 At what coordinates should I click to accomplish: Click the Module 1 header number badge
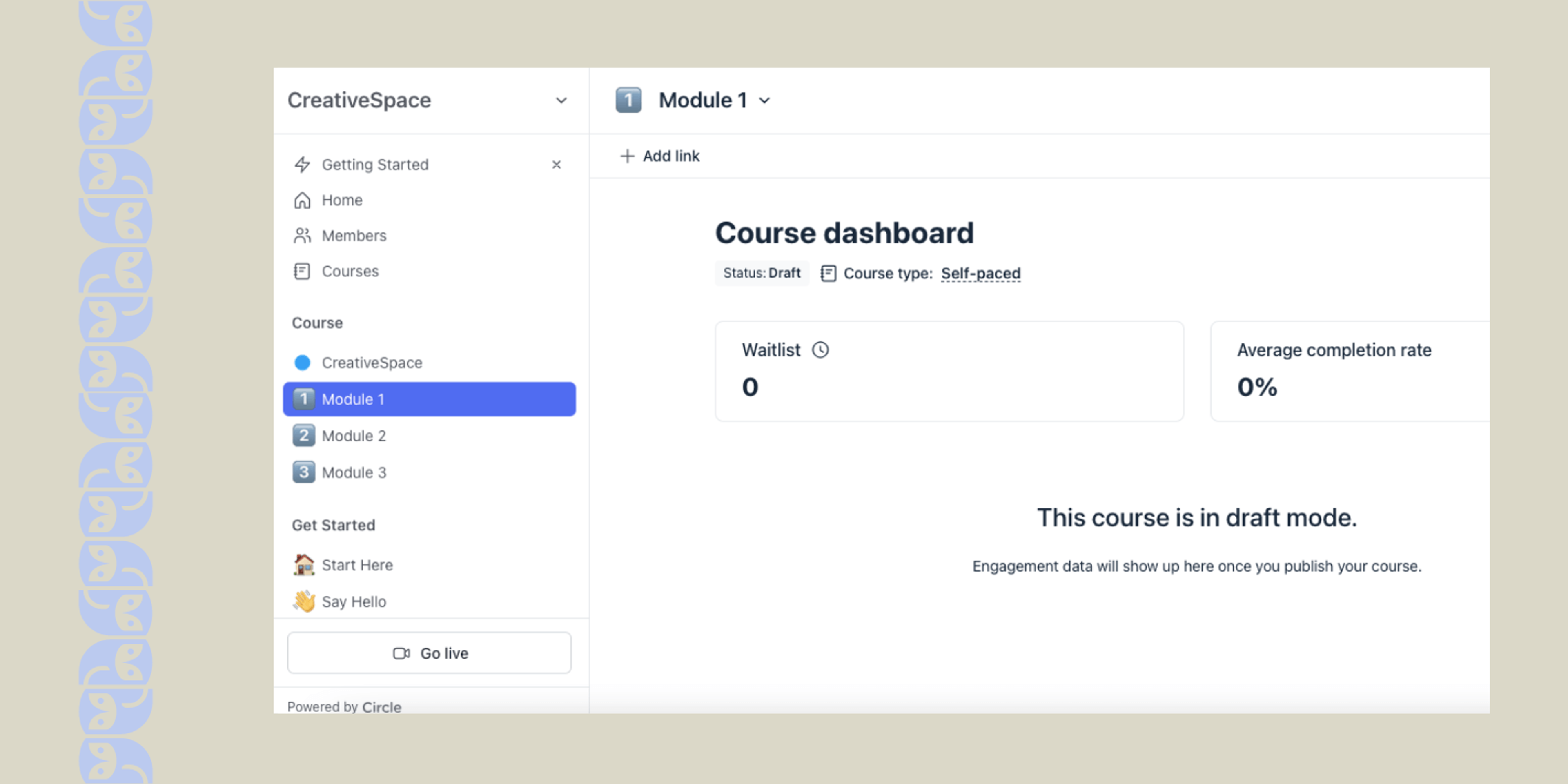pos(628,100)
